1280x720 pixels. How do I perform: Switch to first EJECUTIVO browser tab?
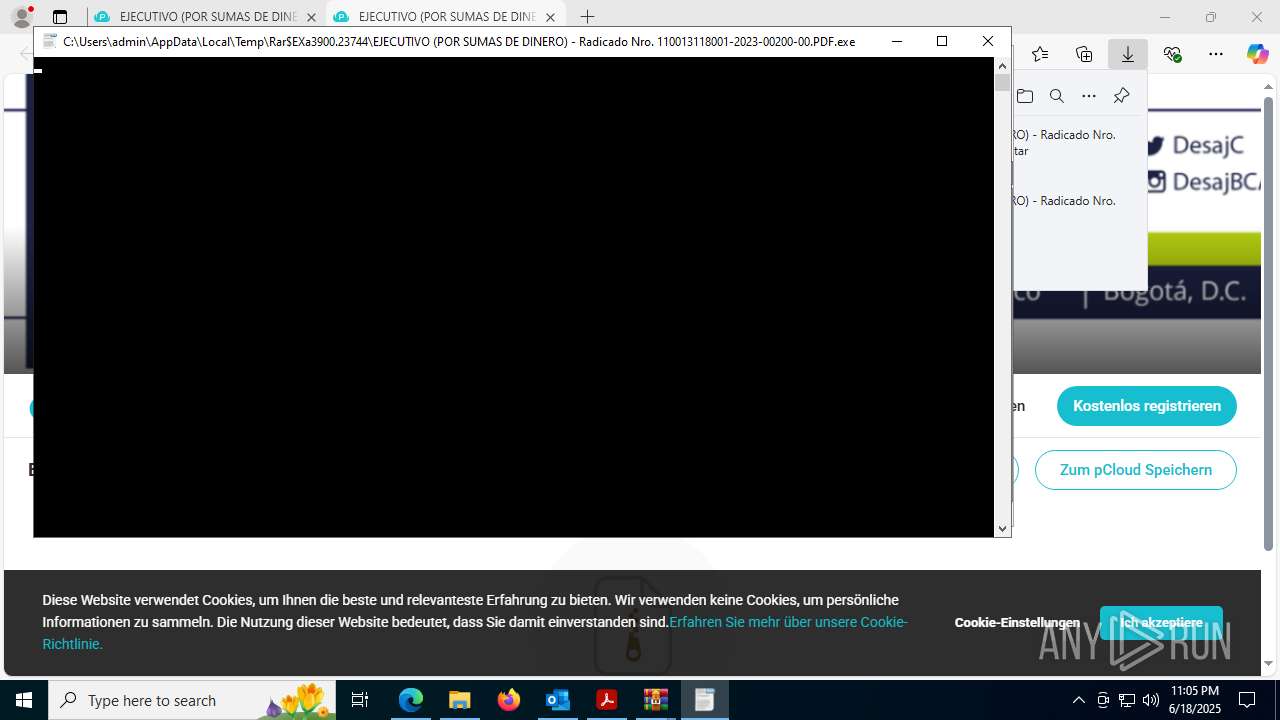[x=206, y=17]
